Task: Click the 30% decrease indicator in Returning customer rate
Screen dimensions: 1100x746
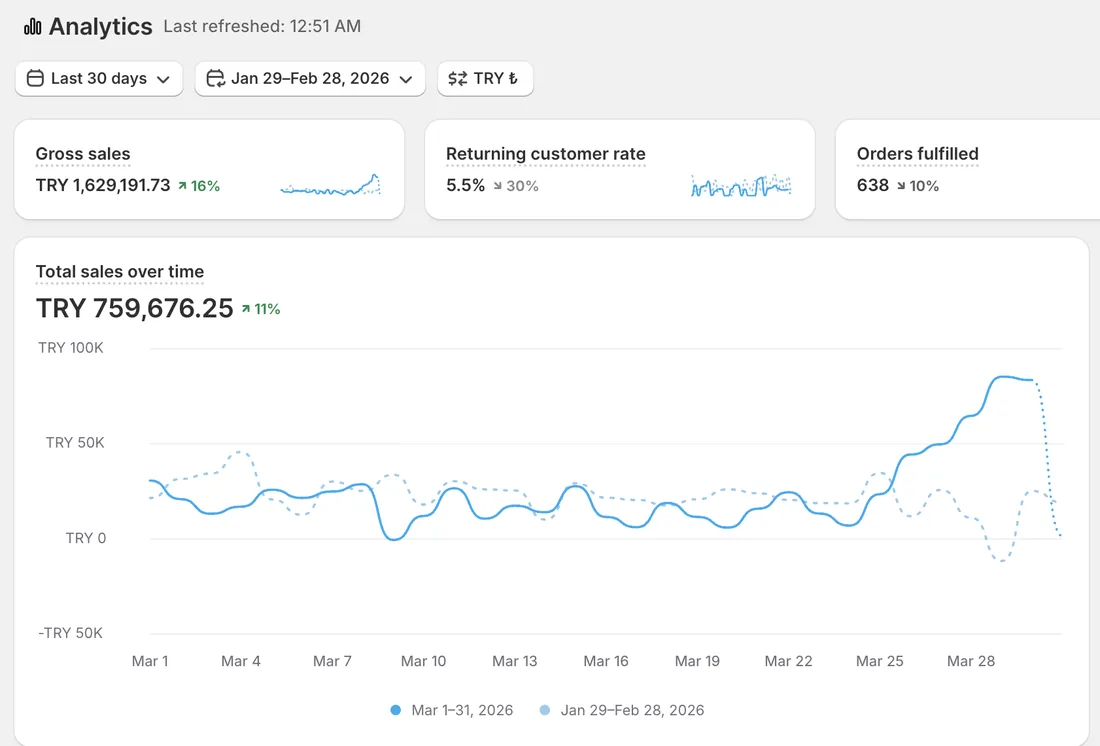Action: [x=516, y=186]
